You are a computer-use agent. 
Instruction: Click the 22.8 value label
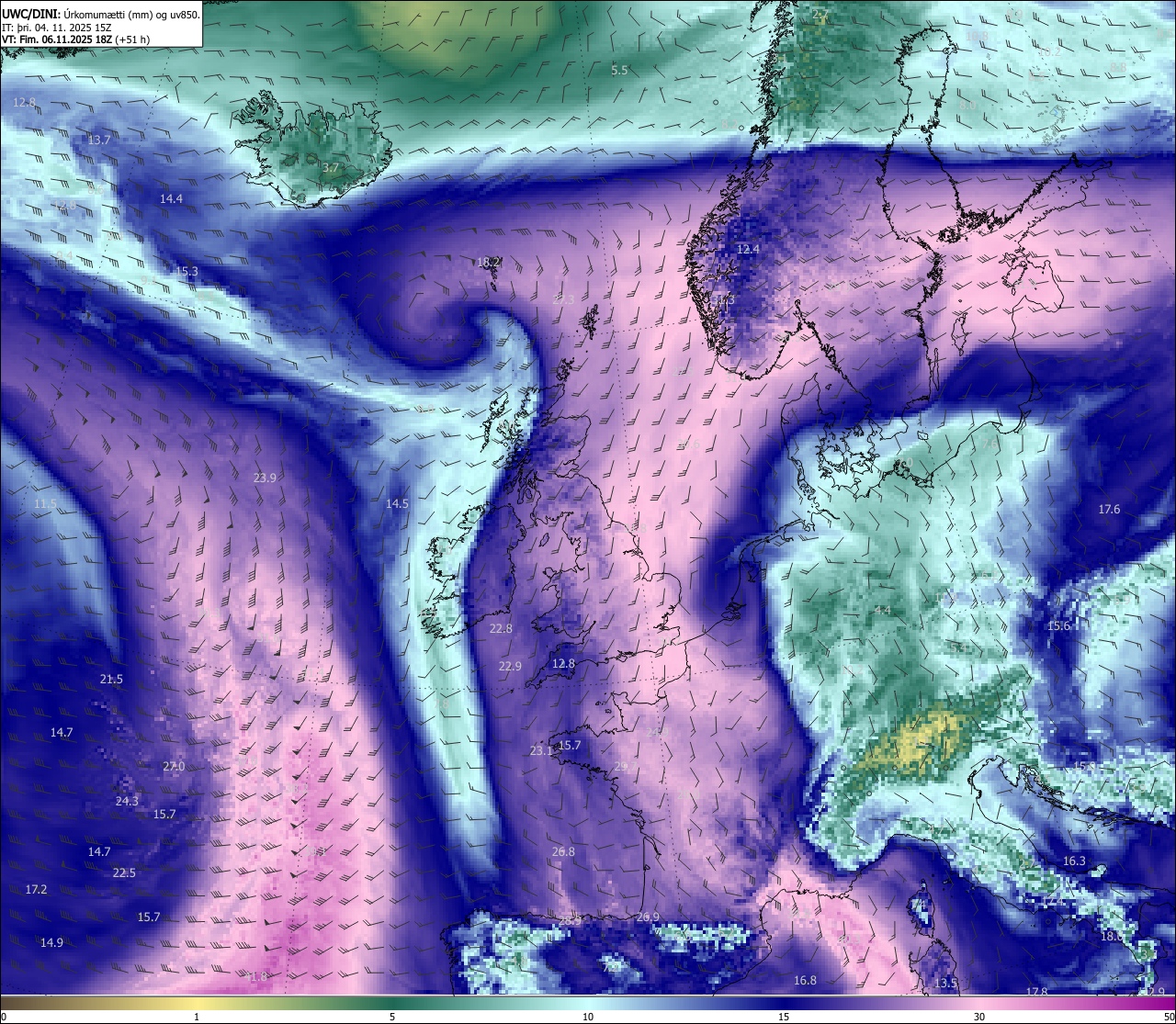click(x=501, y=628)
